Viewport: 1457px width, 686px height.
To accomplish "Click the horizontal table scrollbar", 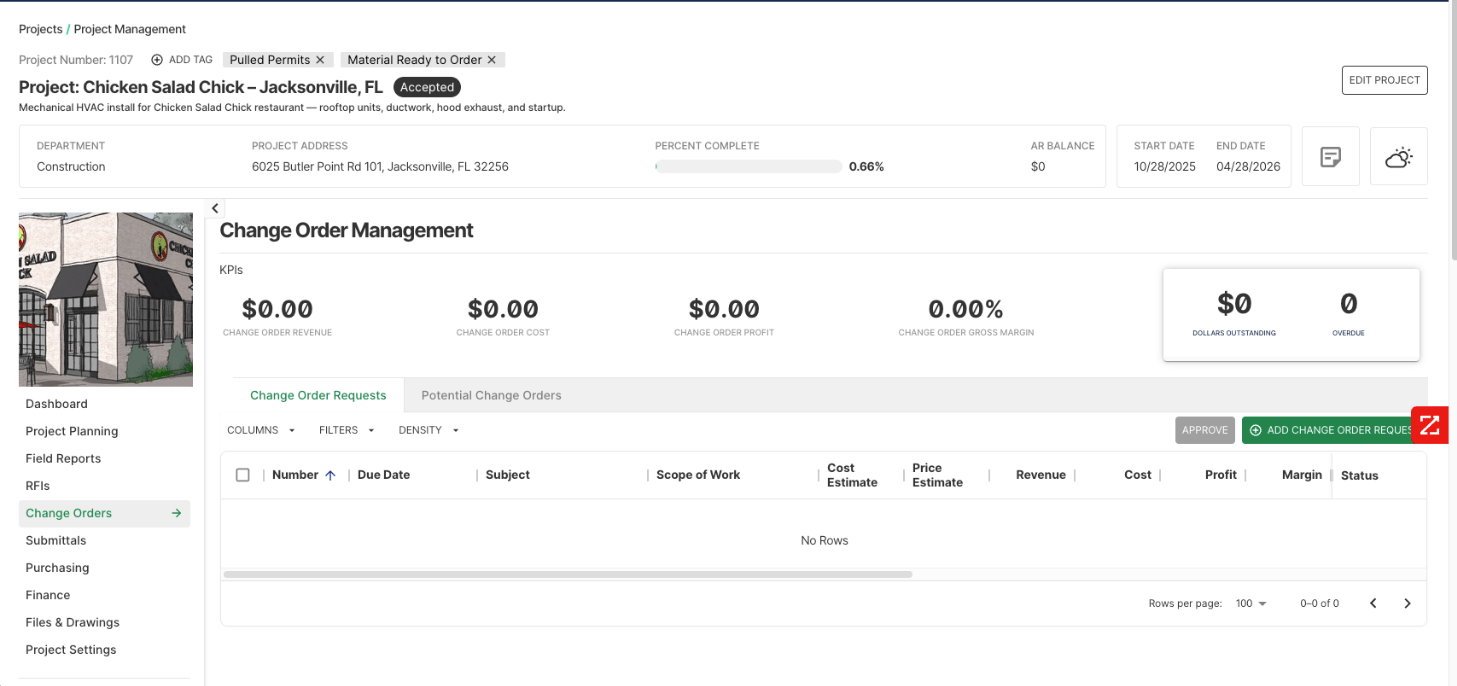I will (568, 574).
